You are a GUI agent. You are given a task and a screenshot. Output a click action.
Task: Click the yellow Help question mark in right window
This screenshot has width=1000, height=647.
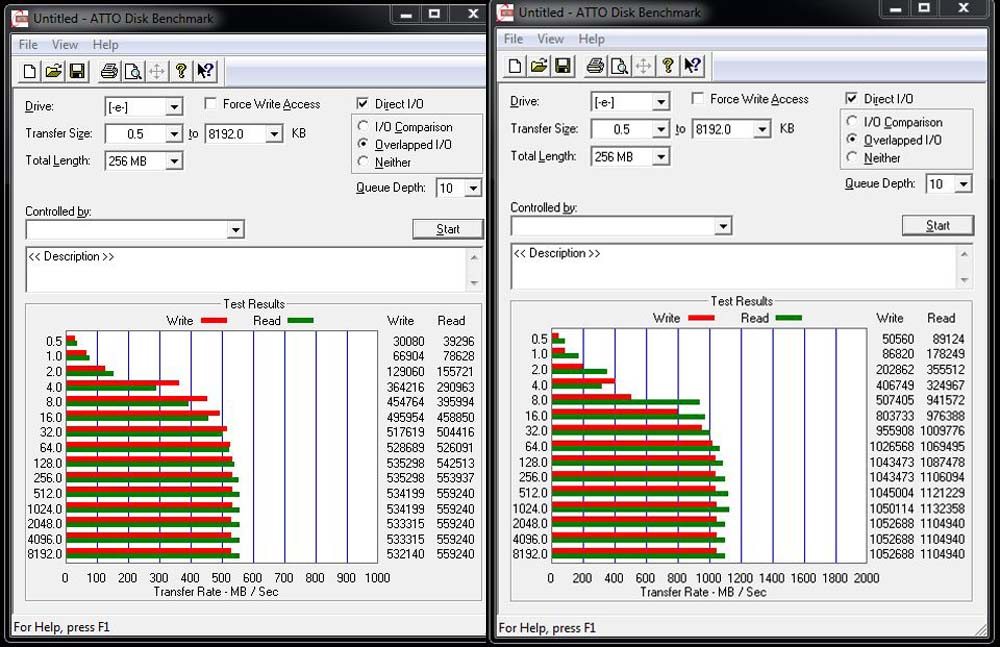[667, 66]
